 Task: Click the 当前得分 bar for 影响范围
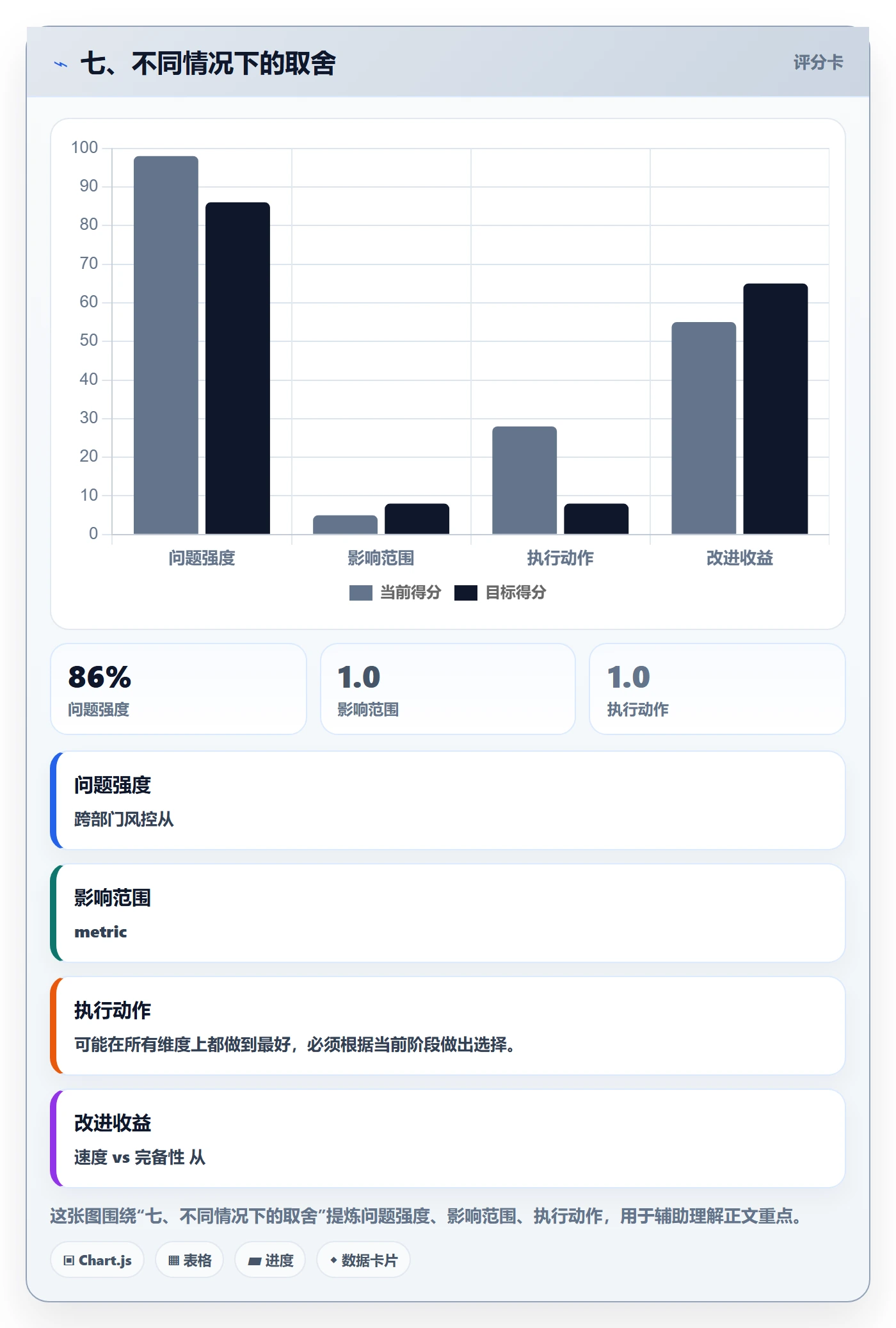pos(345,524)
